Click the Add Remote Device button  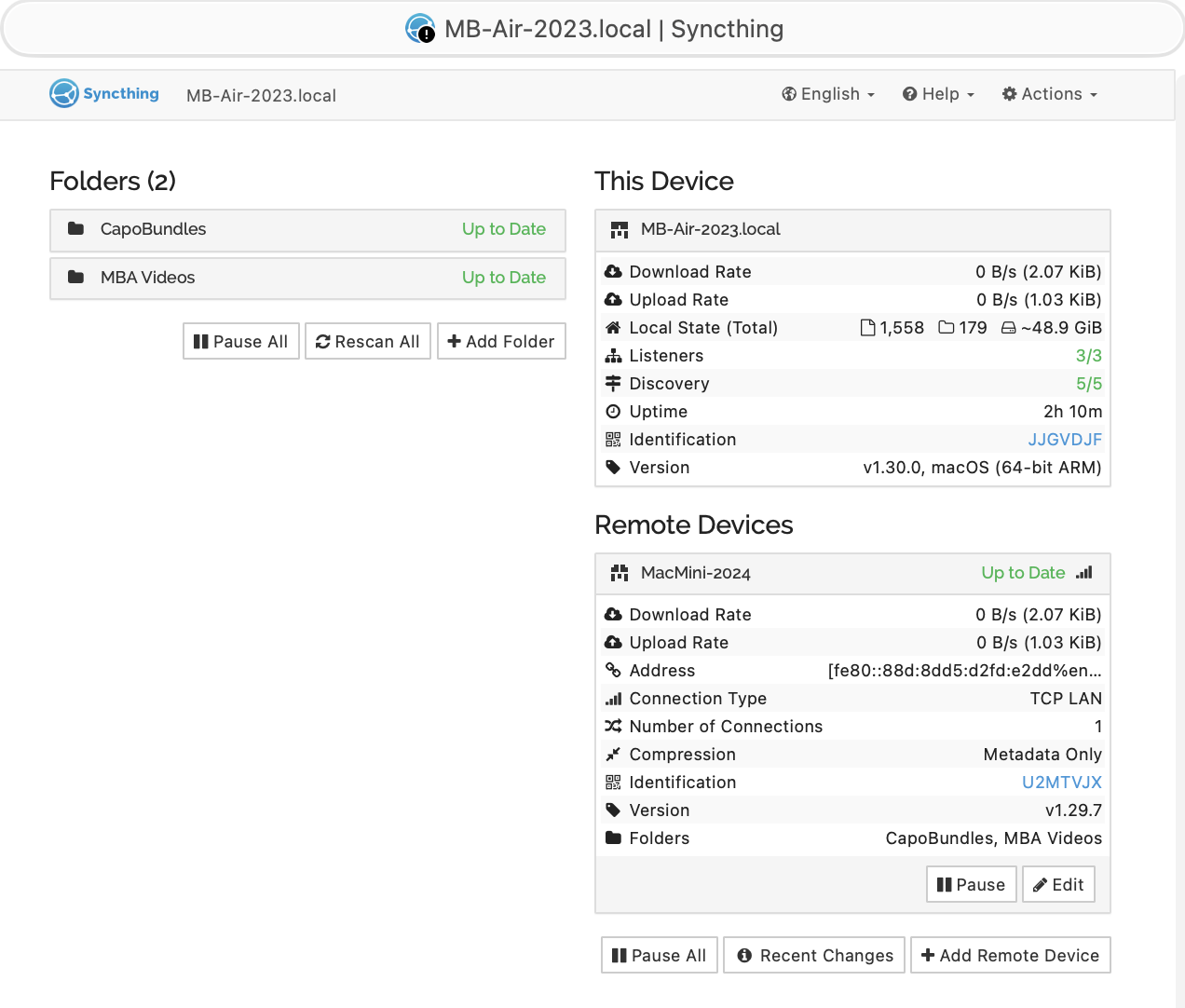tap(1010, 956)
